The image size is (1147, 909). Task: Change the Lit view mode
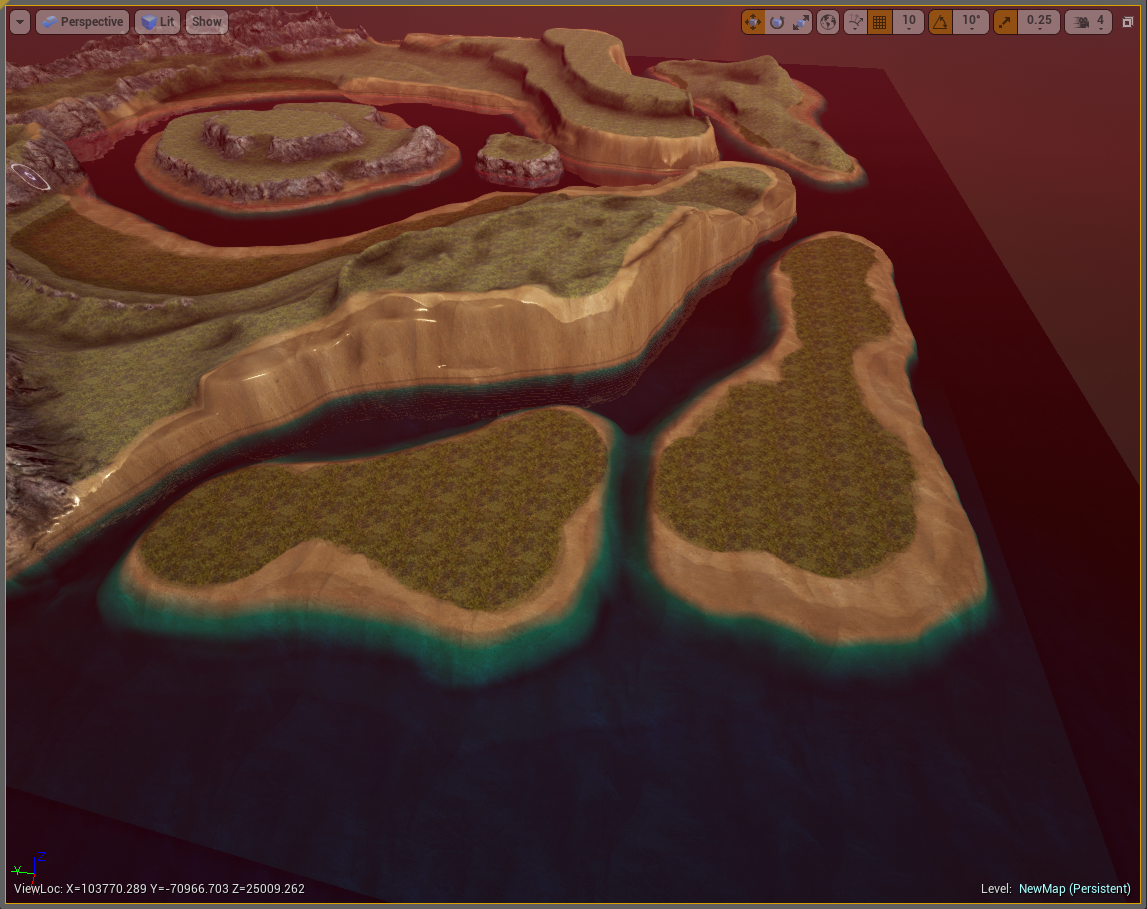tap(157, 22)
